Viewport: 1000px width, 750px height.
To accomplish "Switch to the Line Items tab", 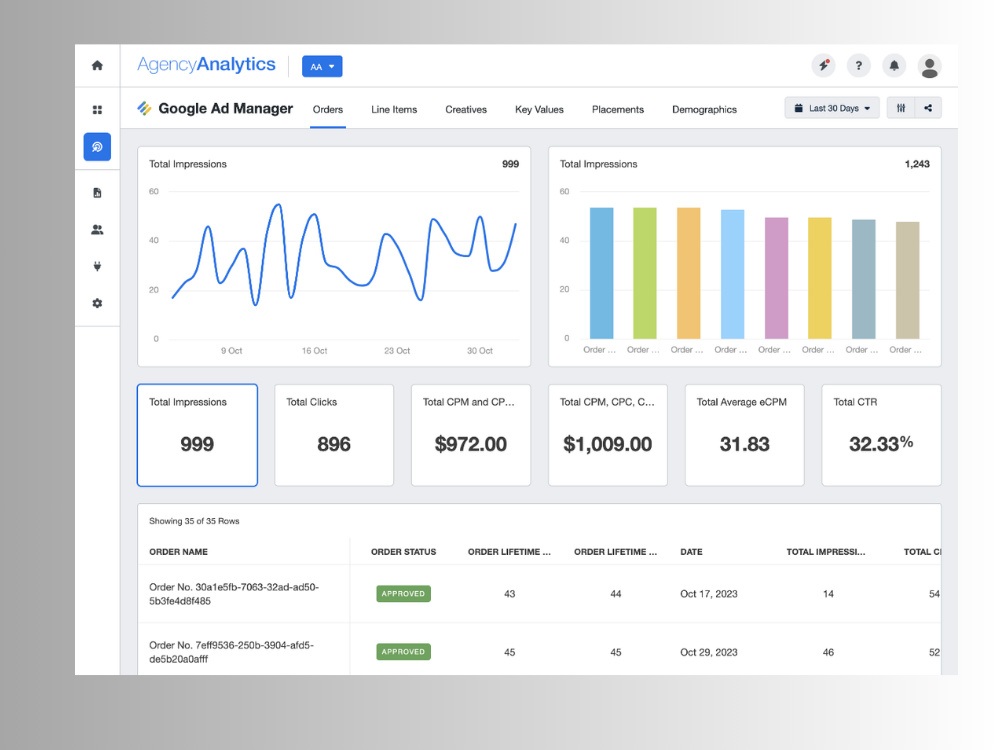I will coord(394,110).
